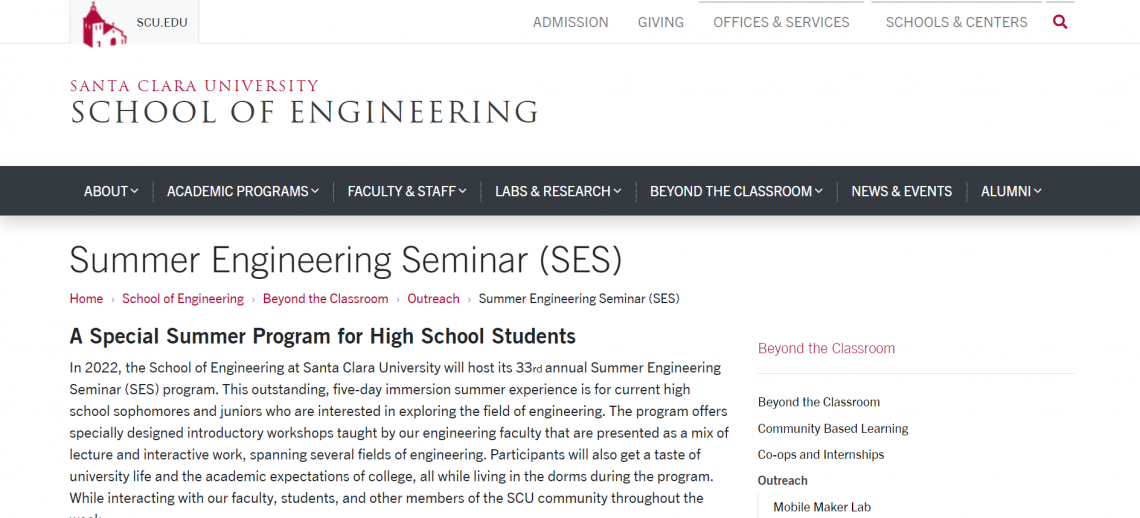Go to the Admission page

(571, 23)
